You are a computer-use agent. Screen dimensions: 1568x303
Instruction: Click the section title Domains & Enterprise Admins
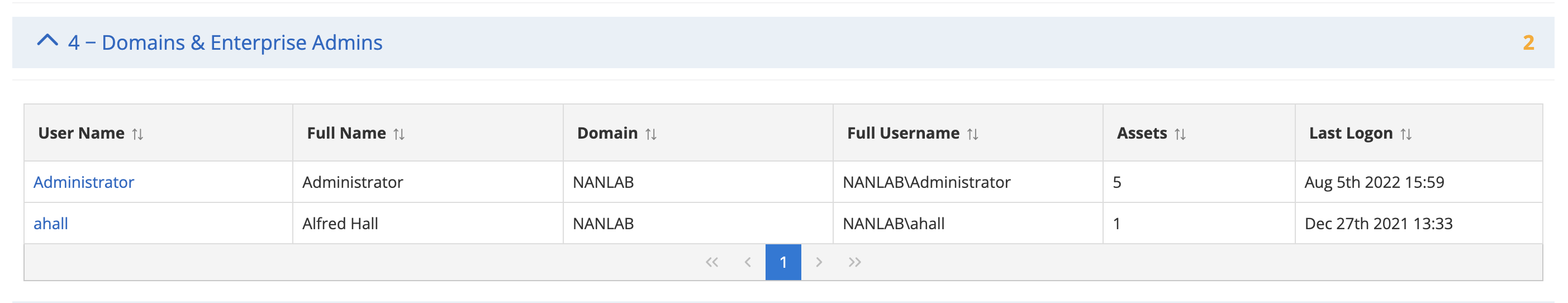pyautogui.click(x=225, y=42)
